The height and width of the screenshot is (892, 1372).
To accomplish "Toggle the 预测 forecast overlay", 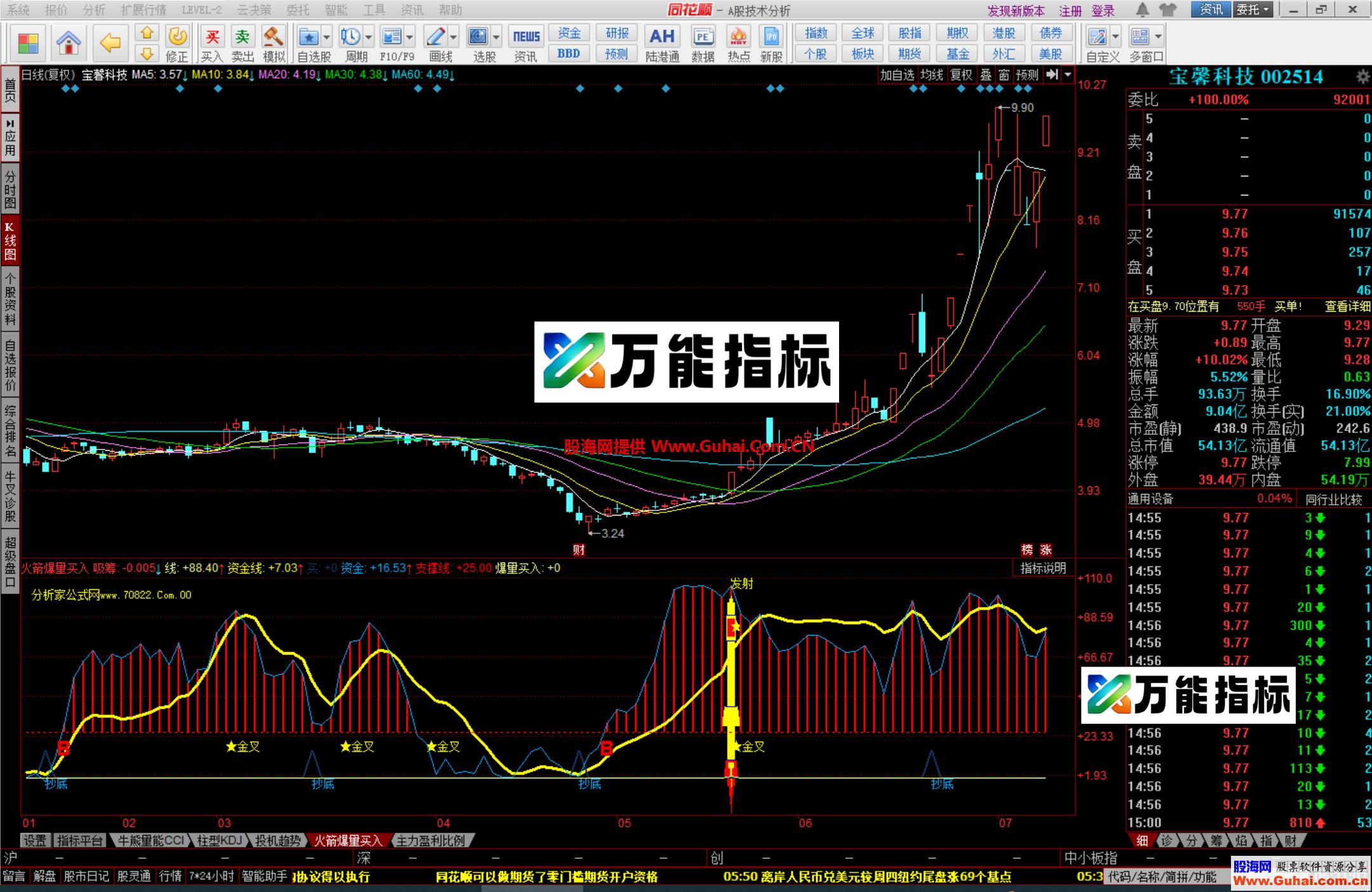I will pos(1026,74).
